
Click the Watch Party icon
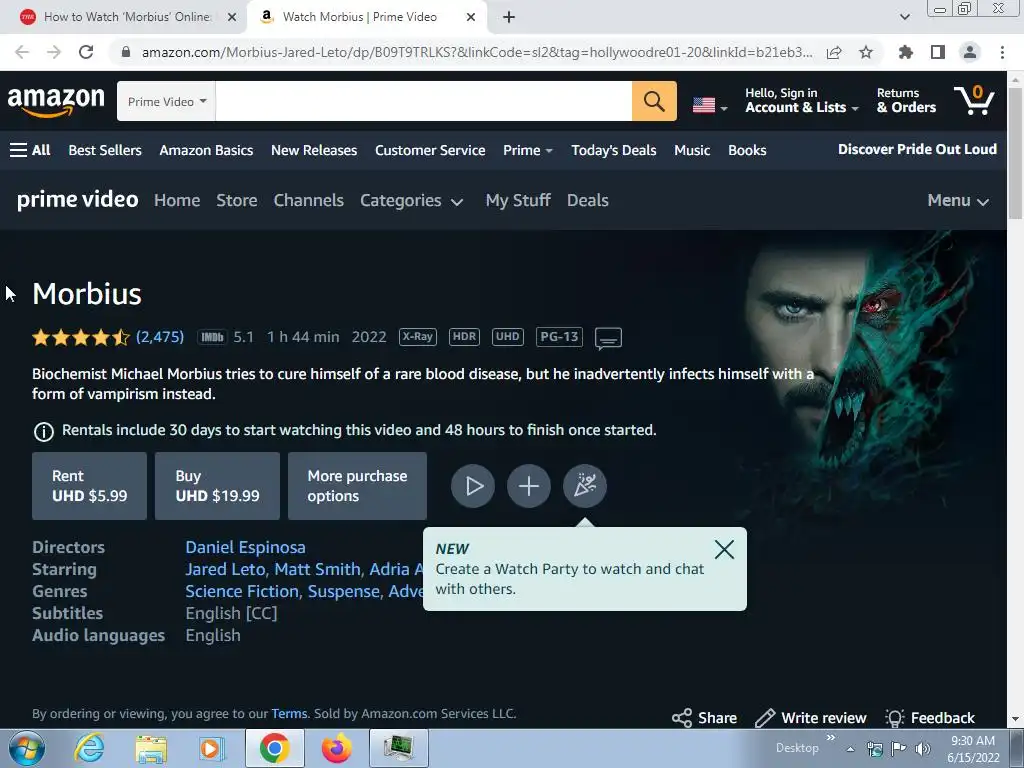(584, 486)
